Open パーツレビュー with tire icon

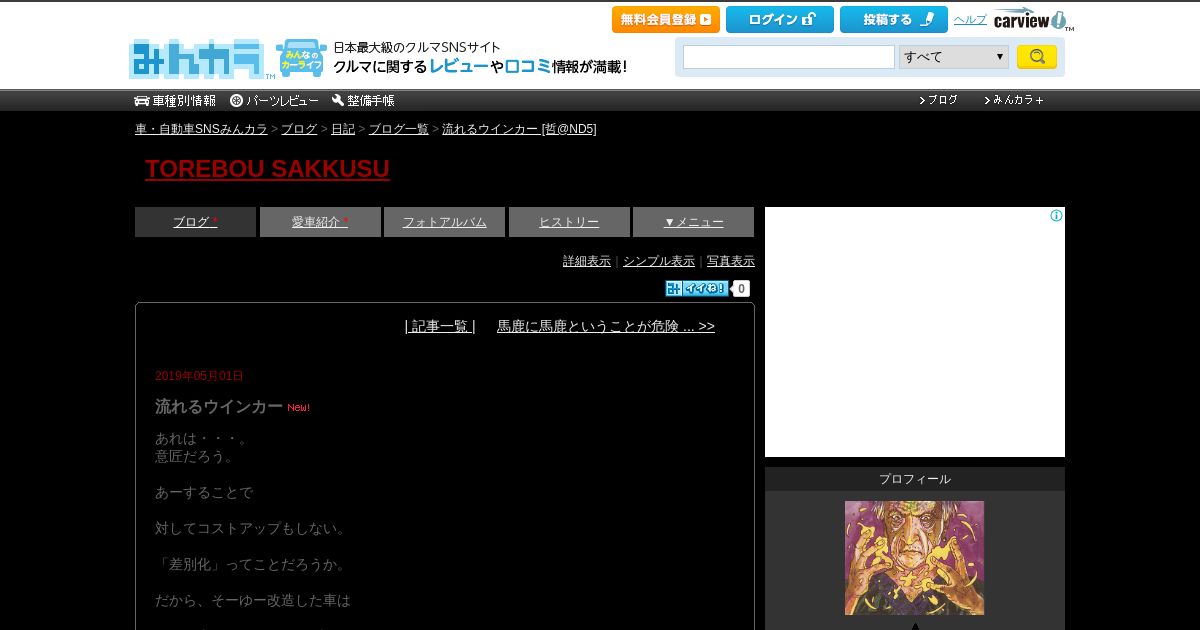point(274,100)
